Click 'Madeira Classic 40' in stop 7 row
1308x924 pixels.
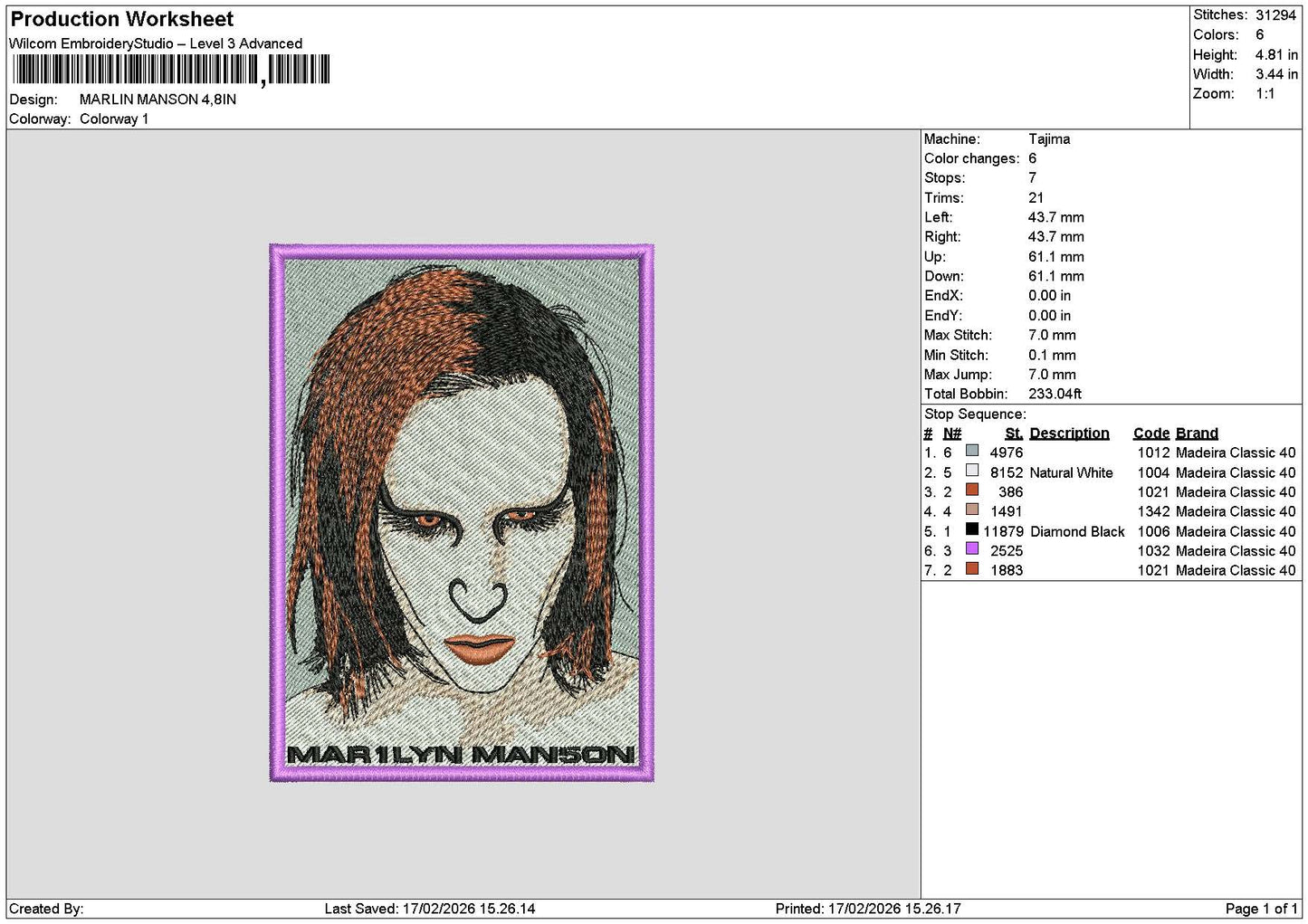click(x=1236, y=571)
